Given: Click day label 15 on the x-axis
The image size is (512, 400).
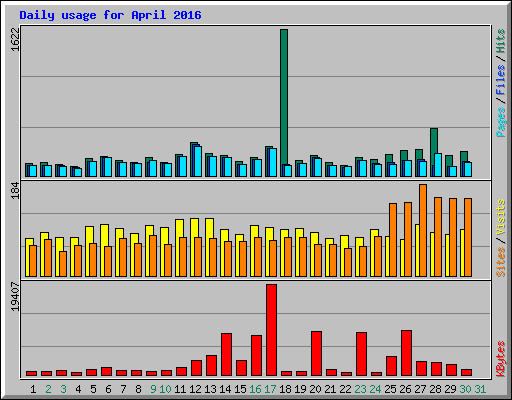Looking at the screenshot, I should tap(240, 389).
